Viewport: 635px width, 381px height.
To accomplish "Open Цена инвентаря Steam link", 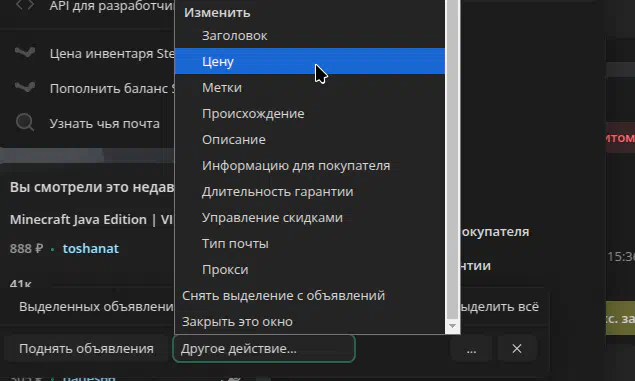I will pyautogui.click(x=112, y=53).
